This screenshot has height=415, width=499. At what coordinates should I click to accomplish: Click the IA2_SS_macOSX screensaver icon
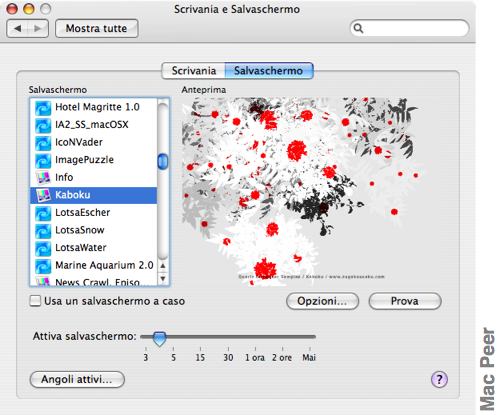43,125
